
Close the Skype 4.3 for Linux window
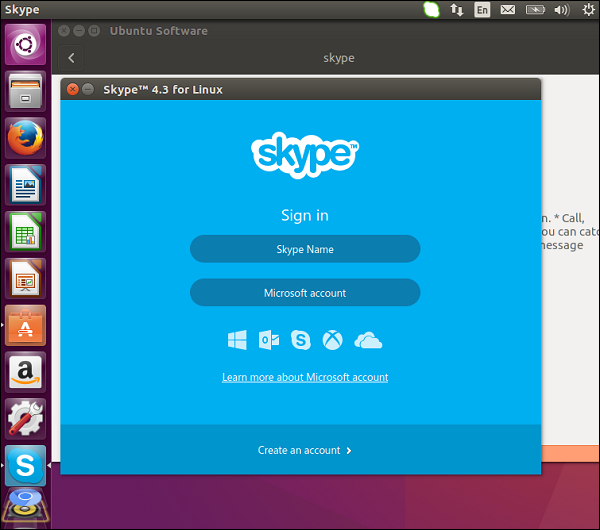point(72,90)
